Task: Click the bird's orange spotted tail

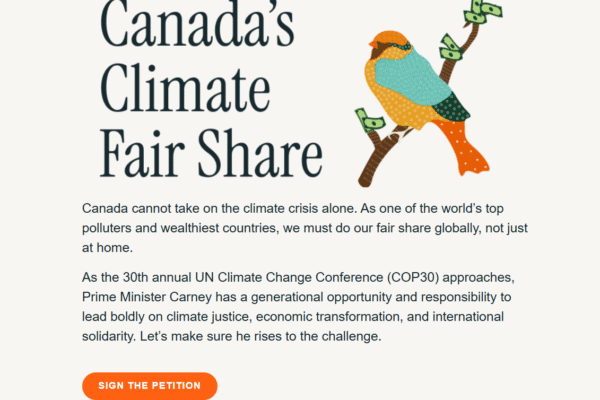Action: [x=462, y=147]
